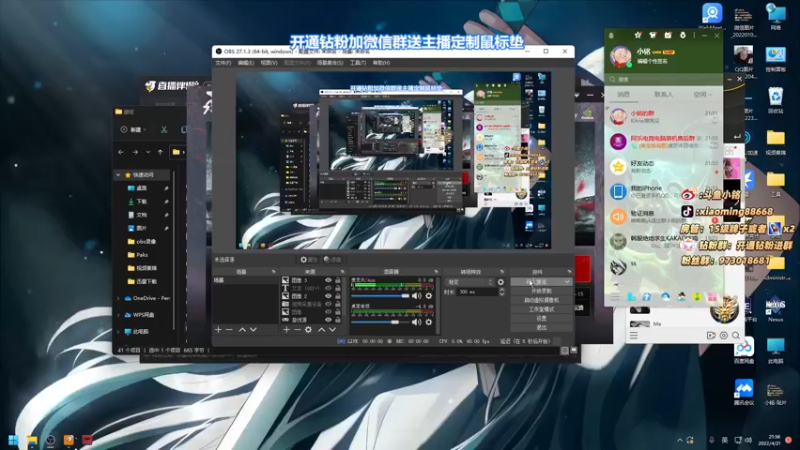Open the transition type dropdown (渐变)
The height and width of the screenshot is (450, 800).
(469, 282)
